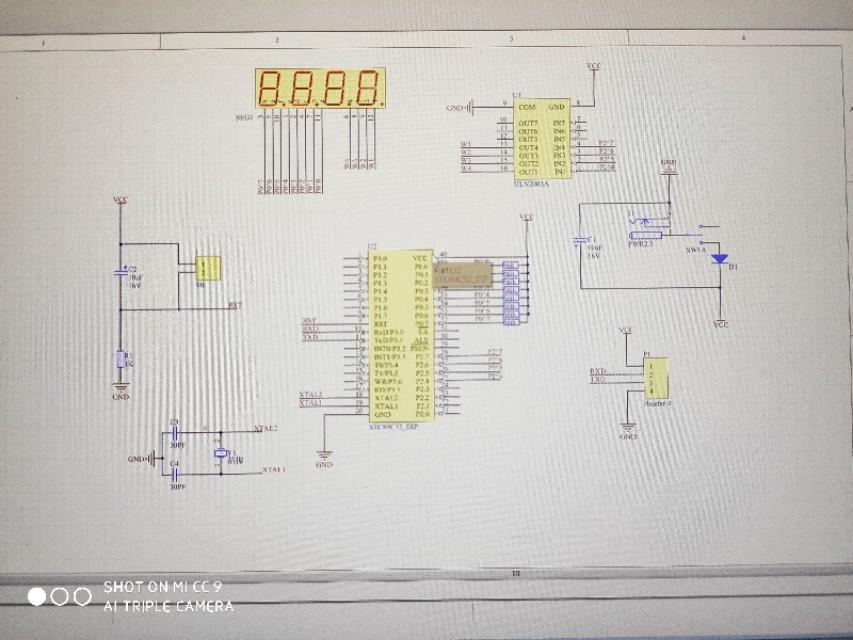Select the ULN2003A chip symbol U1

tap(542, 139)
